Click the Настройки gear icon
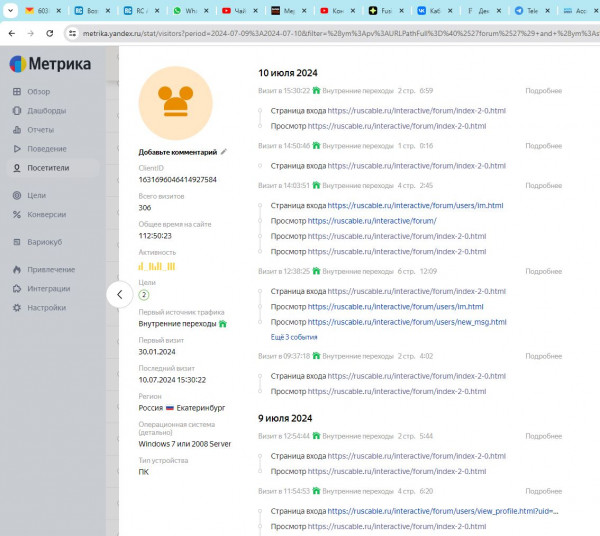This screenshot has height=536, width=600. pos(17,307)
